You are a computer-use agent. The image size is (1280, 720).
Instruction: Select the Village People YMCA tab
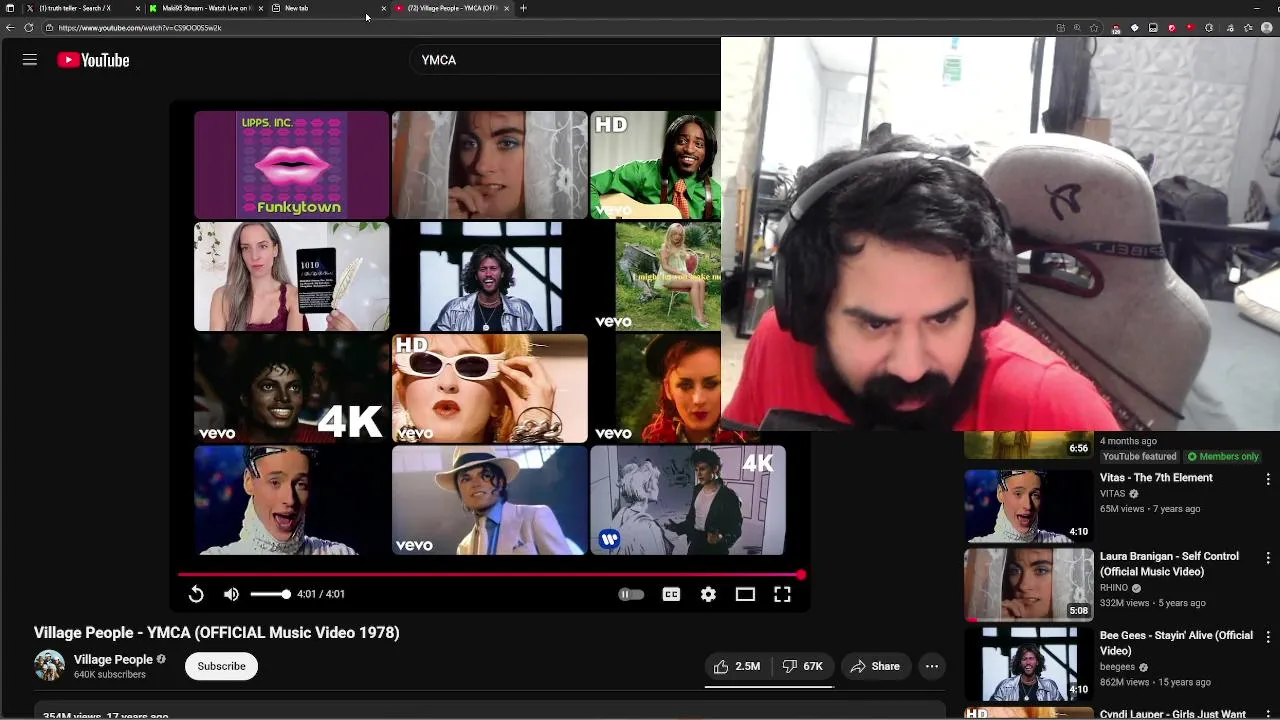click(452, 8)
